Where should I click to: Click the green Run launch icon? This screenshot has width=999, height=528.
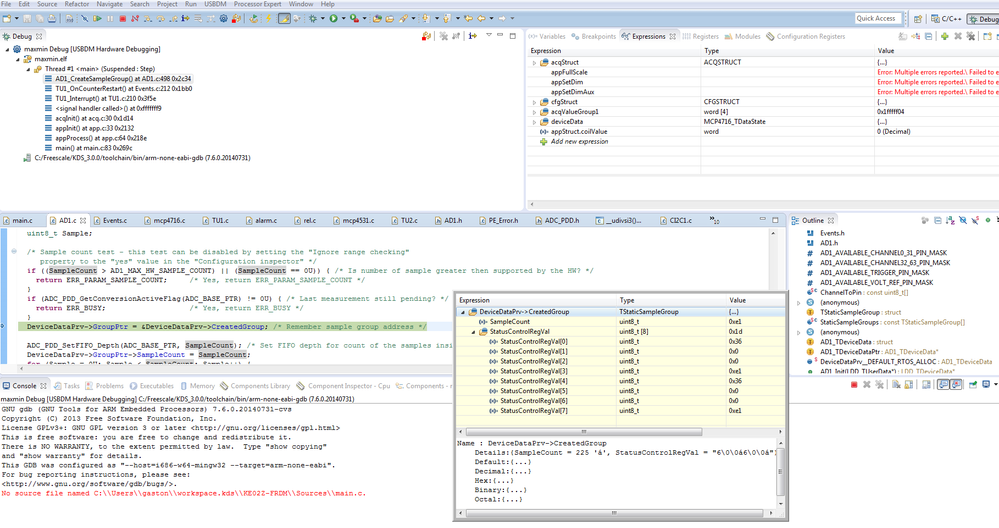pyautogui.click(x=334, y=18)
